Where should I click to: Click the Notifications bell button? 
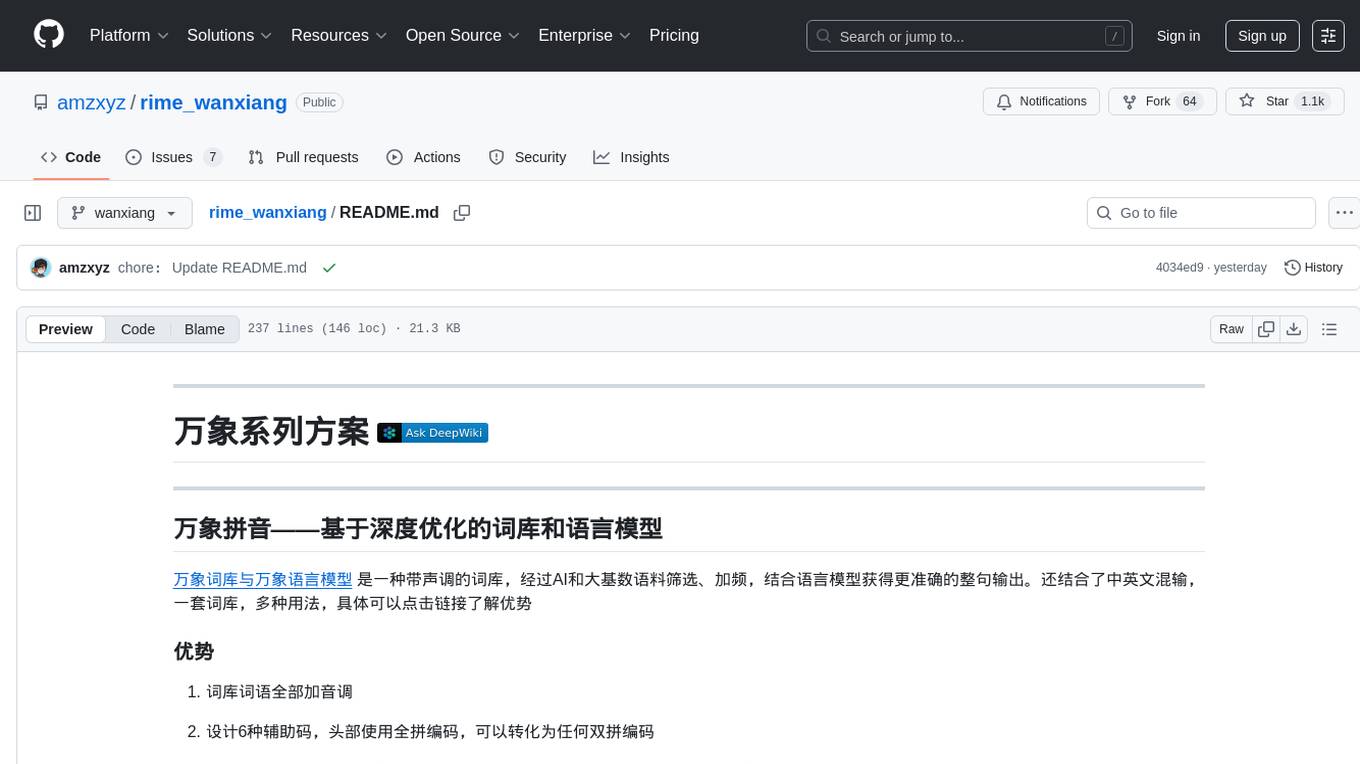[1041, 101]
